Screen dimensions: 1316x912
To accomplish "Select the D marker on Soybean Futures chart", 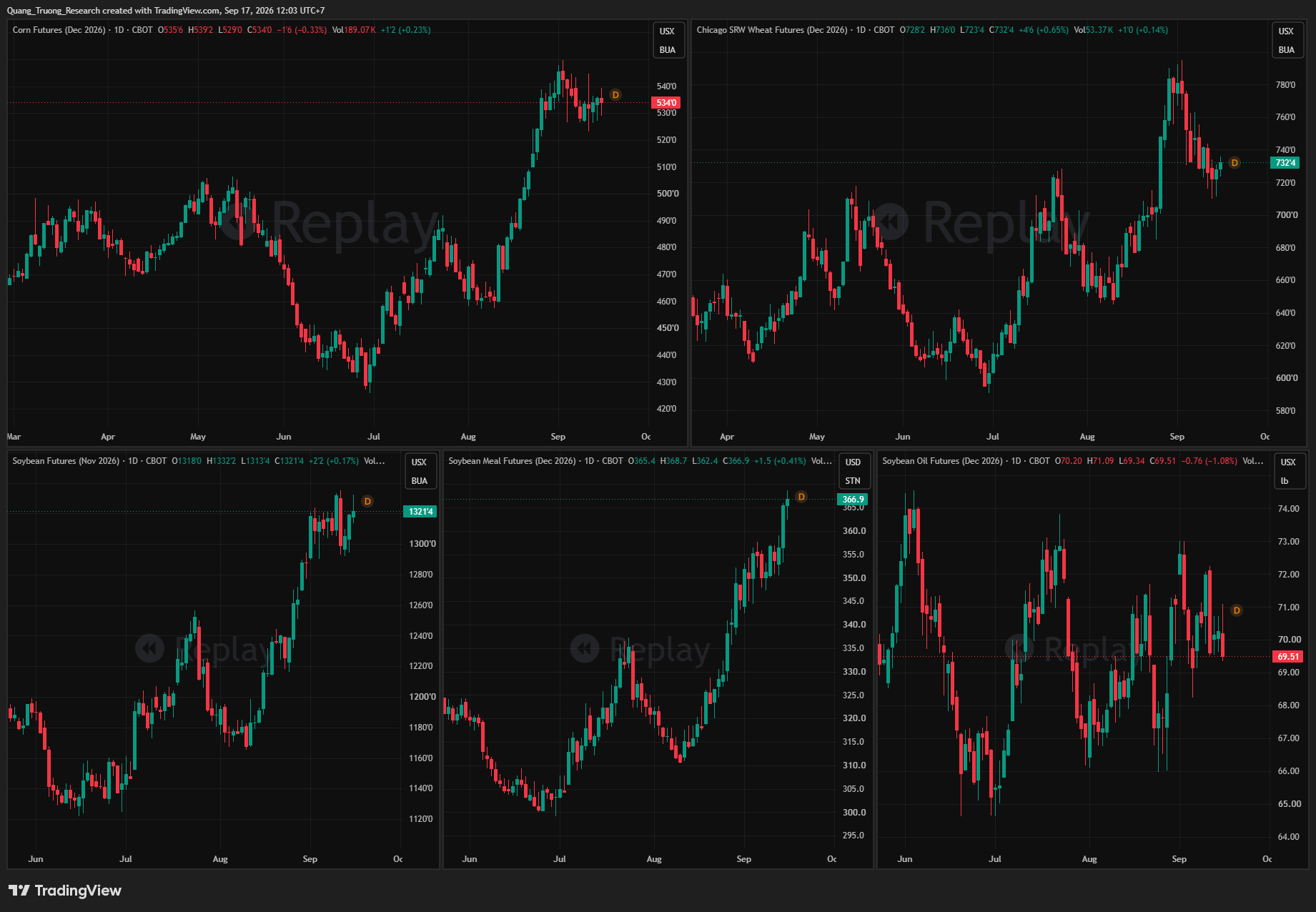I will point(367,501).
